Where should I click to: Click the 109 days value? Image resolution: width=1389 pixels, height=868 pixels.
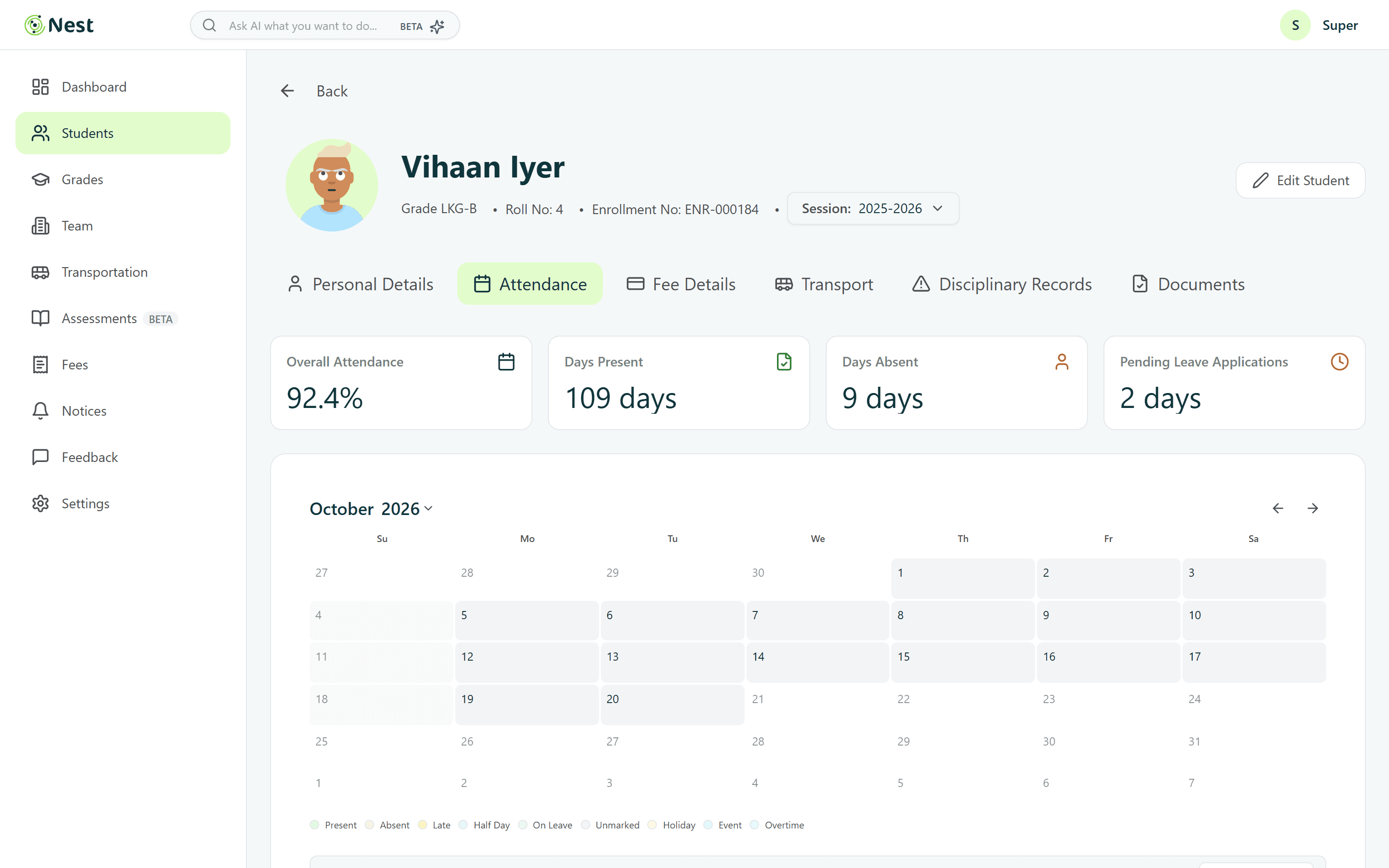620,398
